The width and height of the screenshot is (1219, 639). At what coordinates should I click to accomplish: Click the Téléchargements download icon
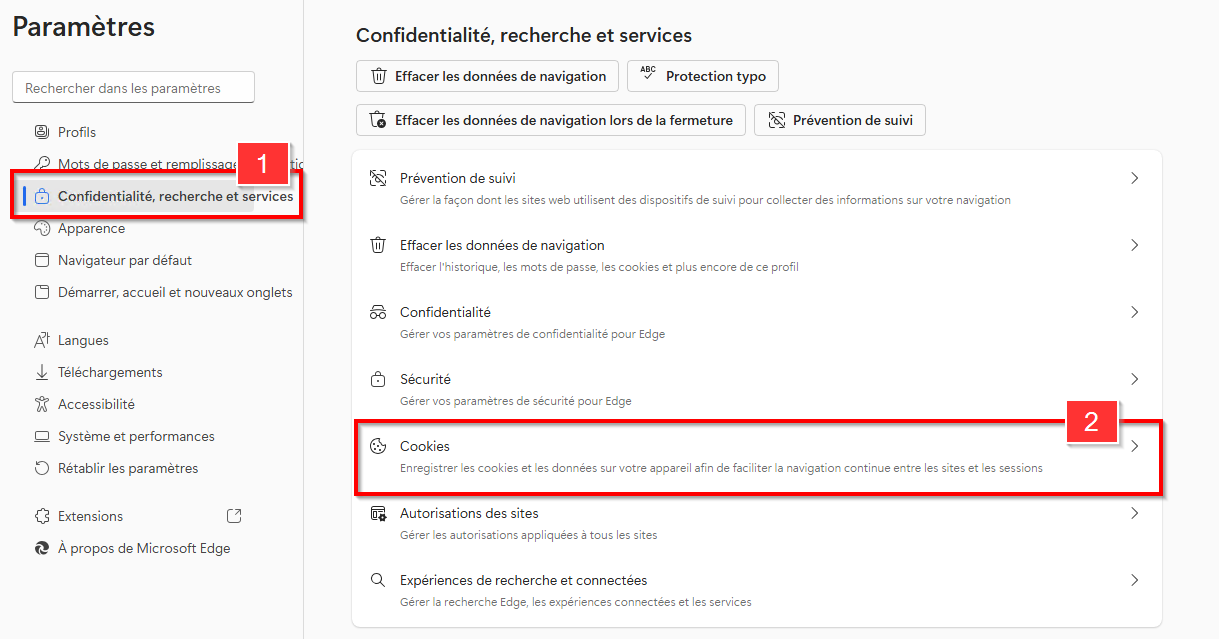[42, 372]
